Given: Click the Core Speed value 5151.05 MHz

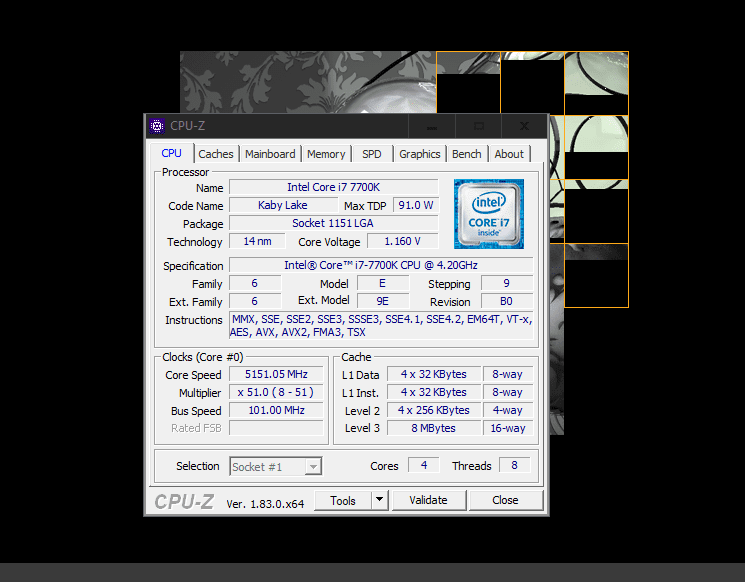Looking at the screenshot, I should [x=276, y=374].
